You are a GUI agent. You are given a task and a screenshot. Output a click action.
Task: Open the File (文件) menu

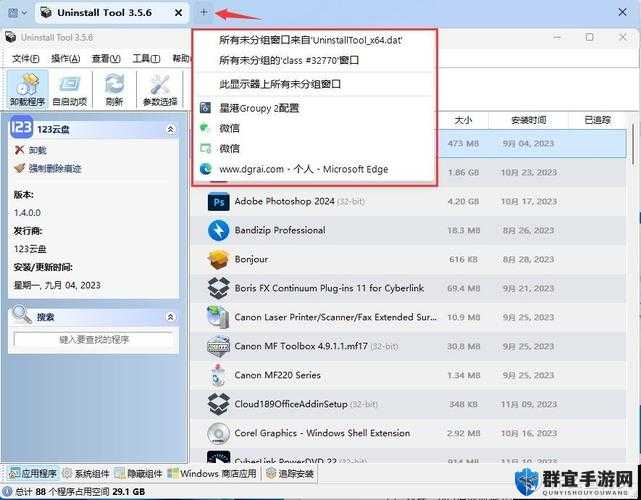26,59
